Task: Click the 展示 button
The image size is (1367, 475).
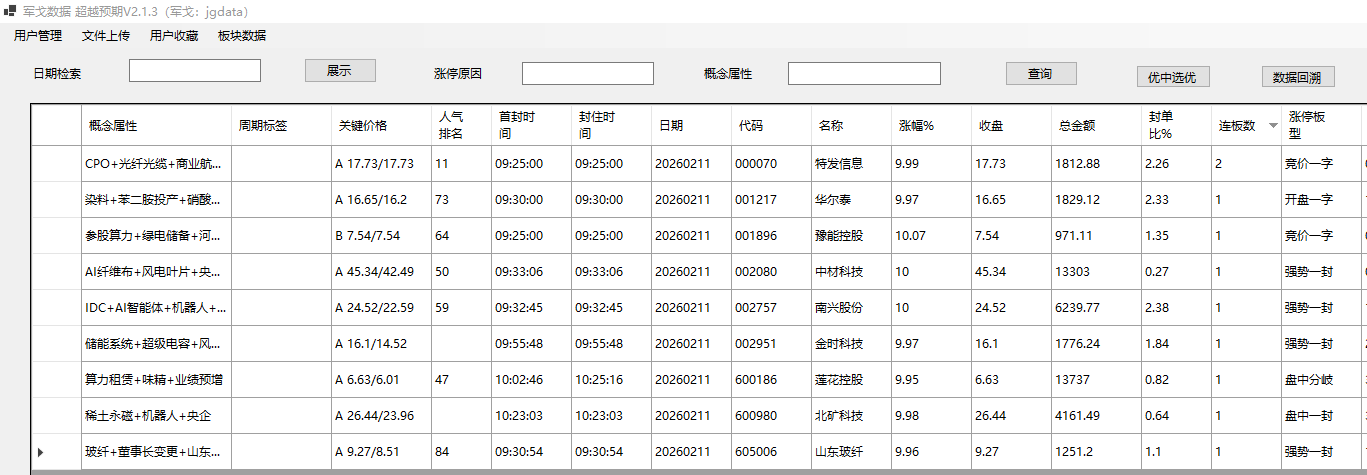Action: [x=340, y=71]
